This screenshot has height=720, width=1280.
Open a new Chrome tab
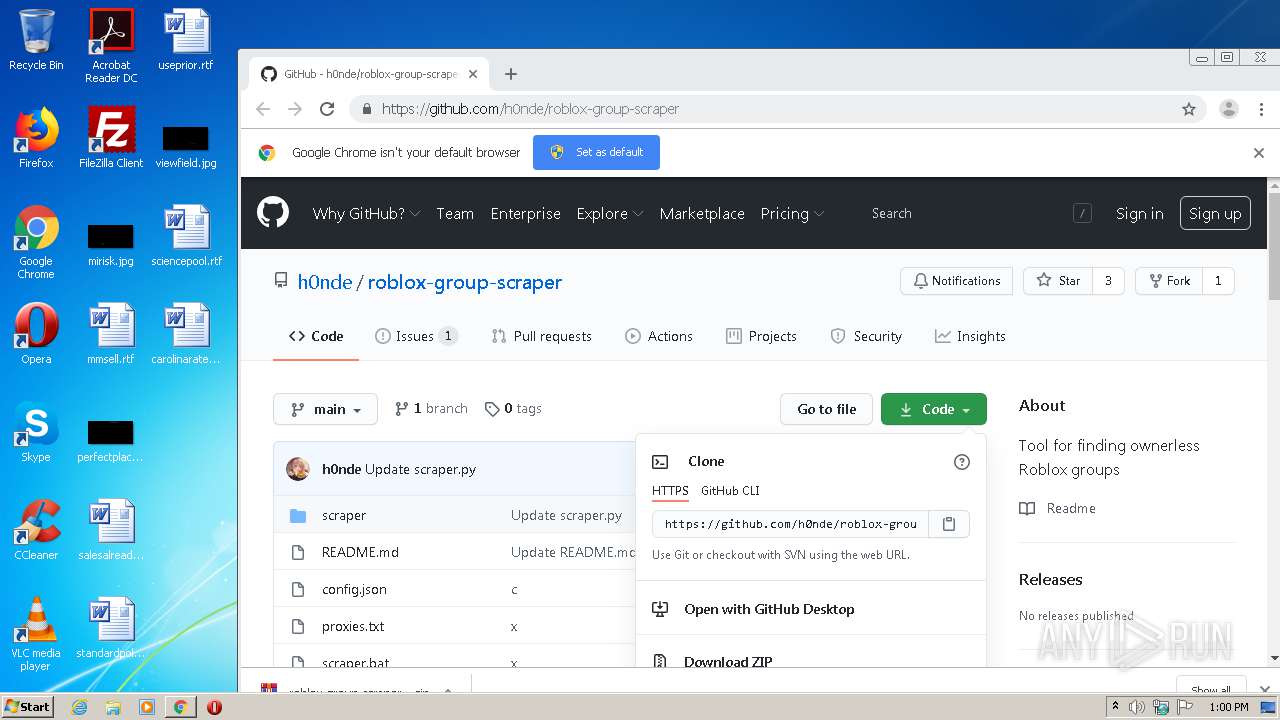coord(511,74)
